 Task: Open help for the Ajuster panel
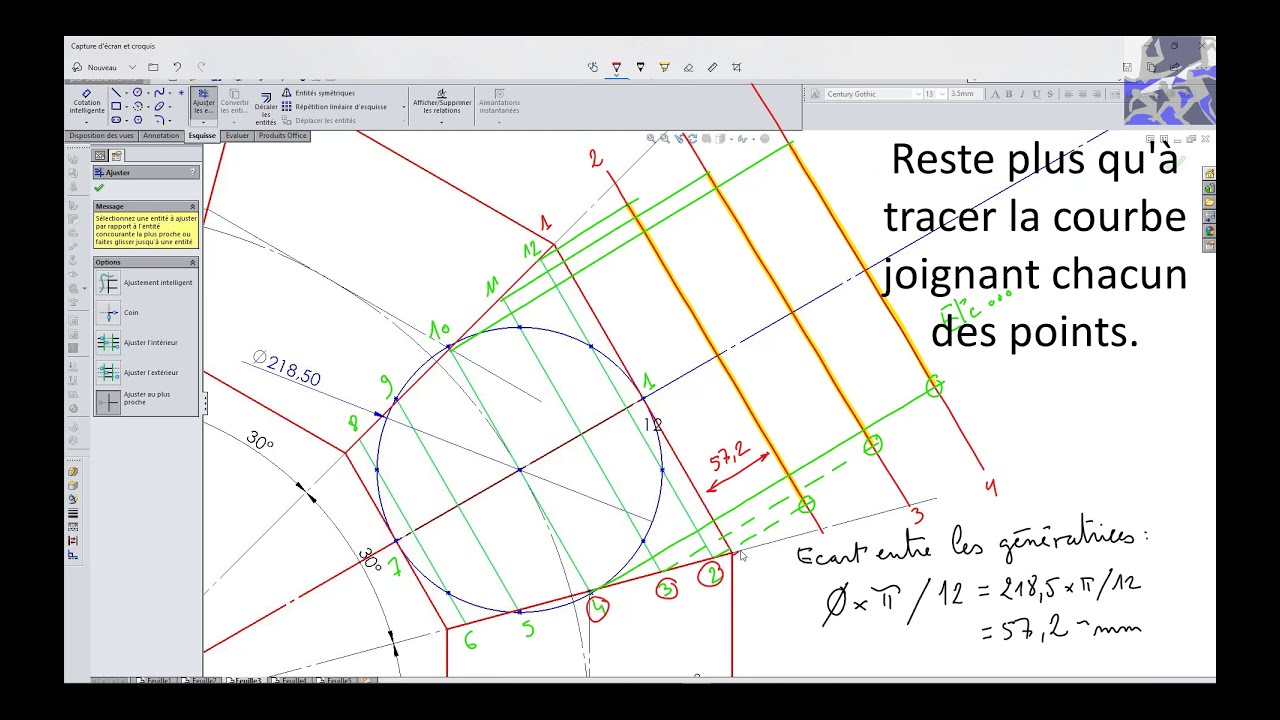point(193,173)
